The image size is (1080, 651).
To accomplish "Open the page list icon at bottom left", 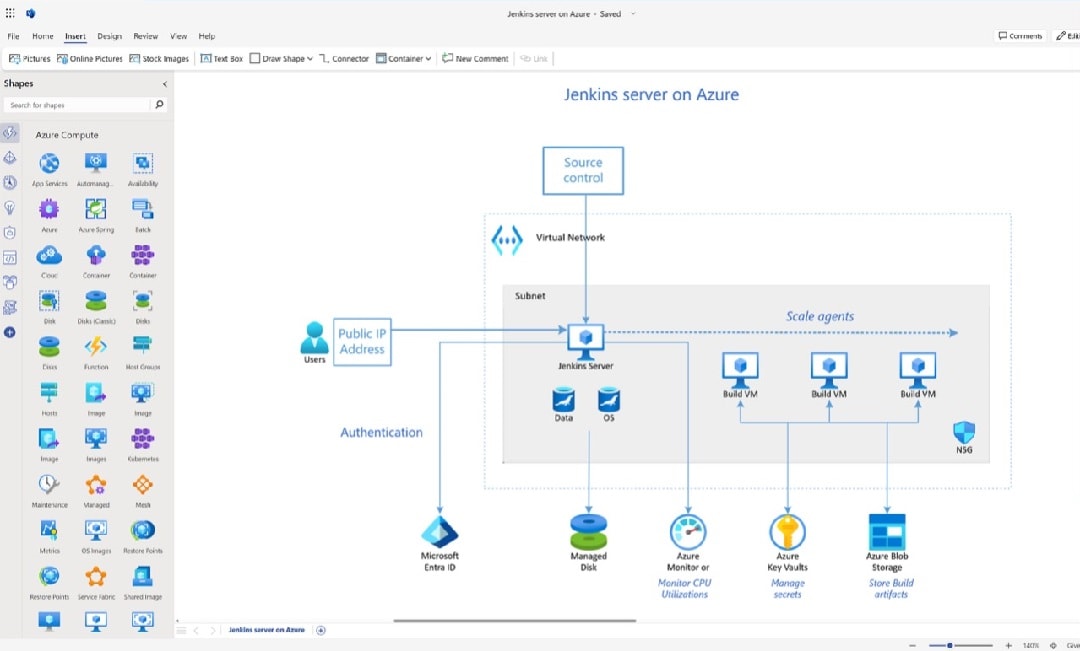I will click(182, 630).
